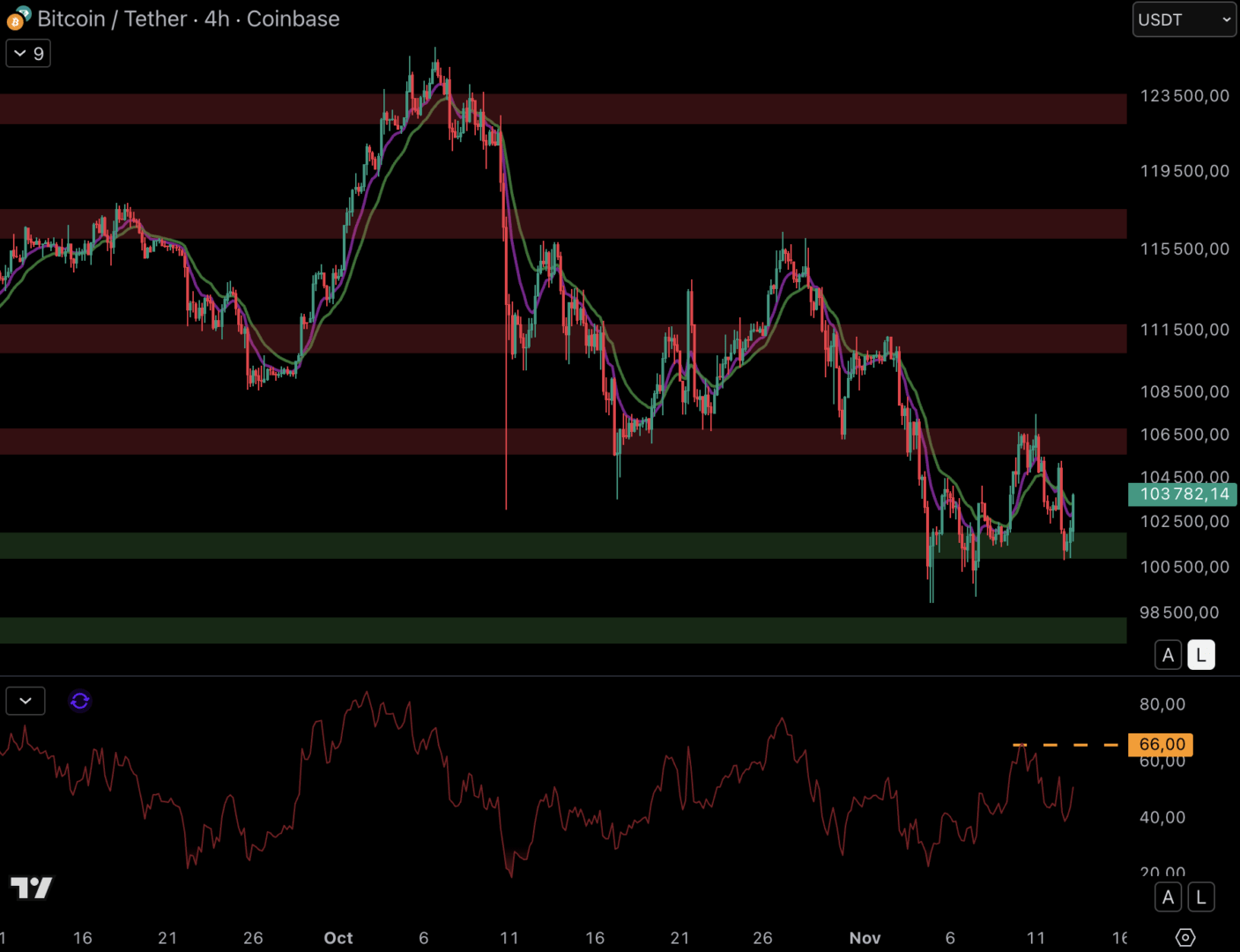Click the current price label 103782,14

(1183, 495)
